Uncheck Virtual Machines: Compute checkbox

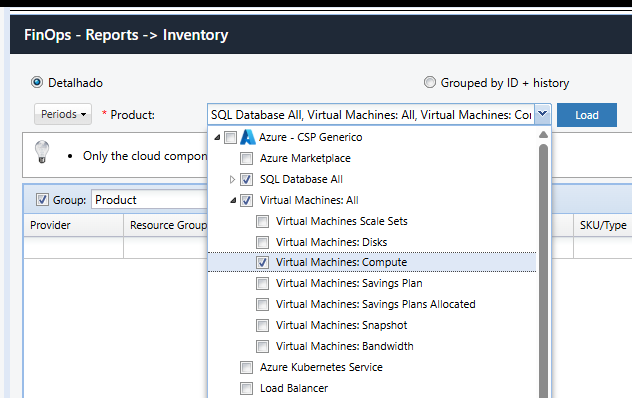(x=262, y=263)
